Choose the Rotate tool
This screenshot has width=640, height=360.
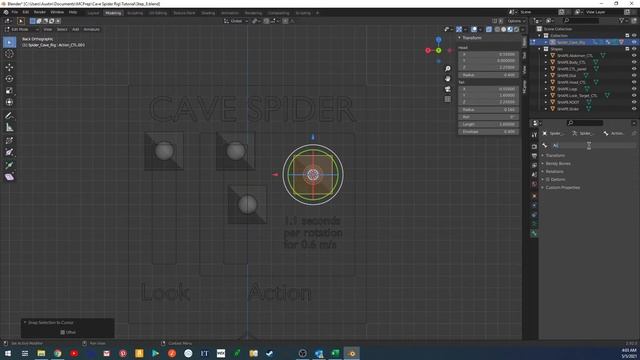(x=9, y=79)
